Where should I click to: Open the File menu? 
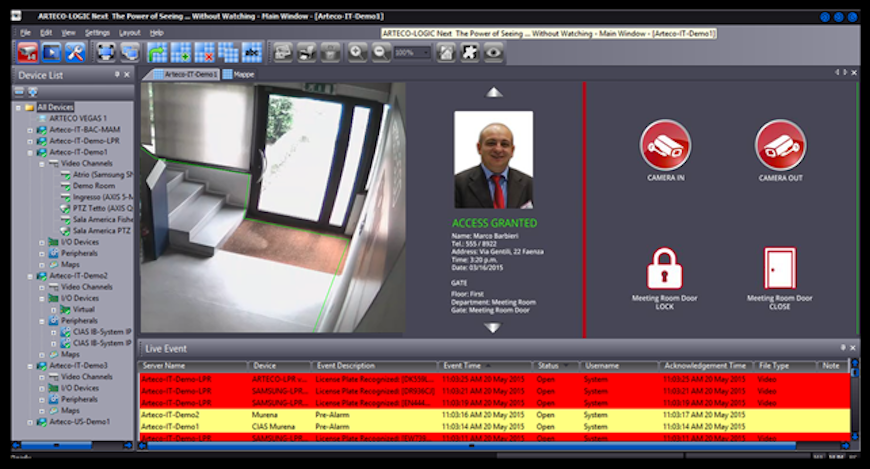coord(26,33)
